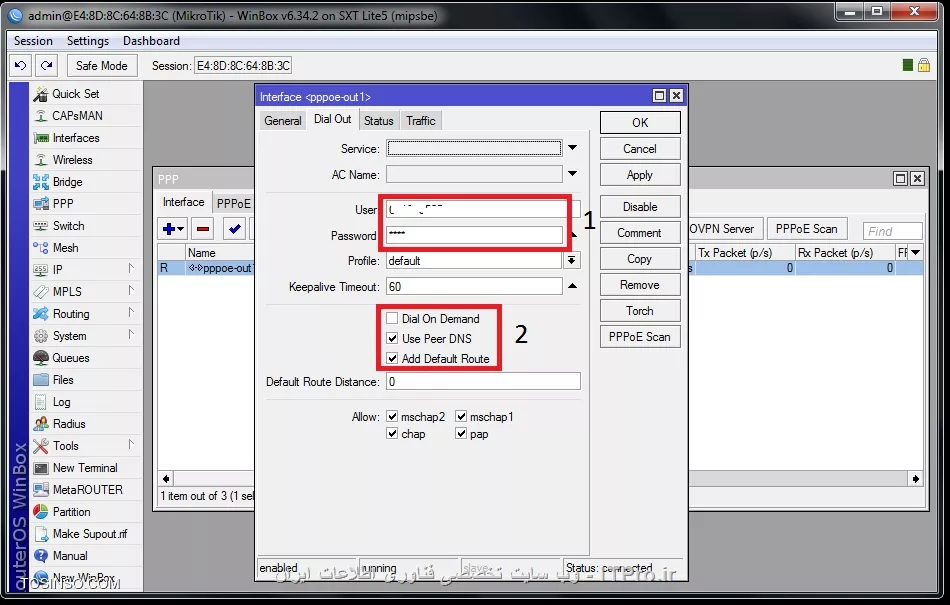The width and height of the screenshot is (950, 605).
Task: Click the redo arrow in toolbar
Action: pyautogui.click(x=47, y=65)
